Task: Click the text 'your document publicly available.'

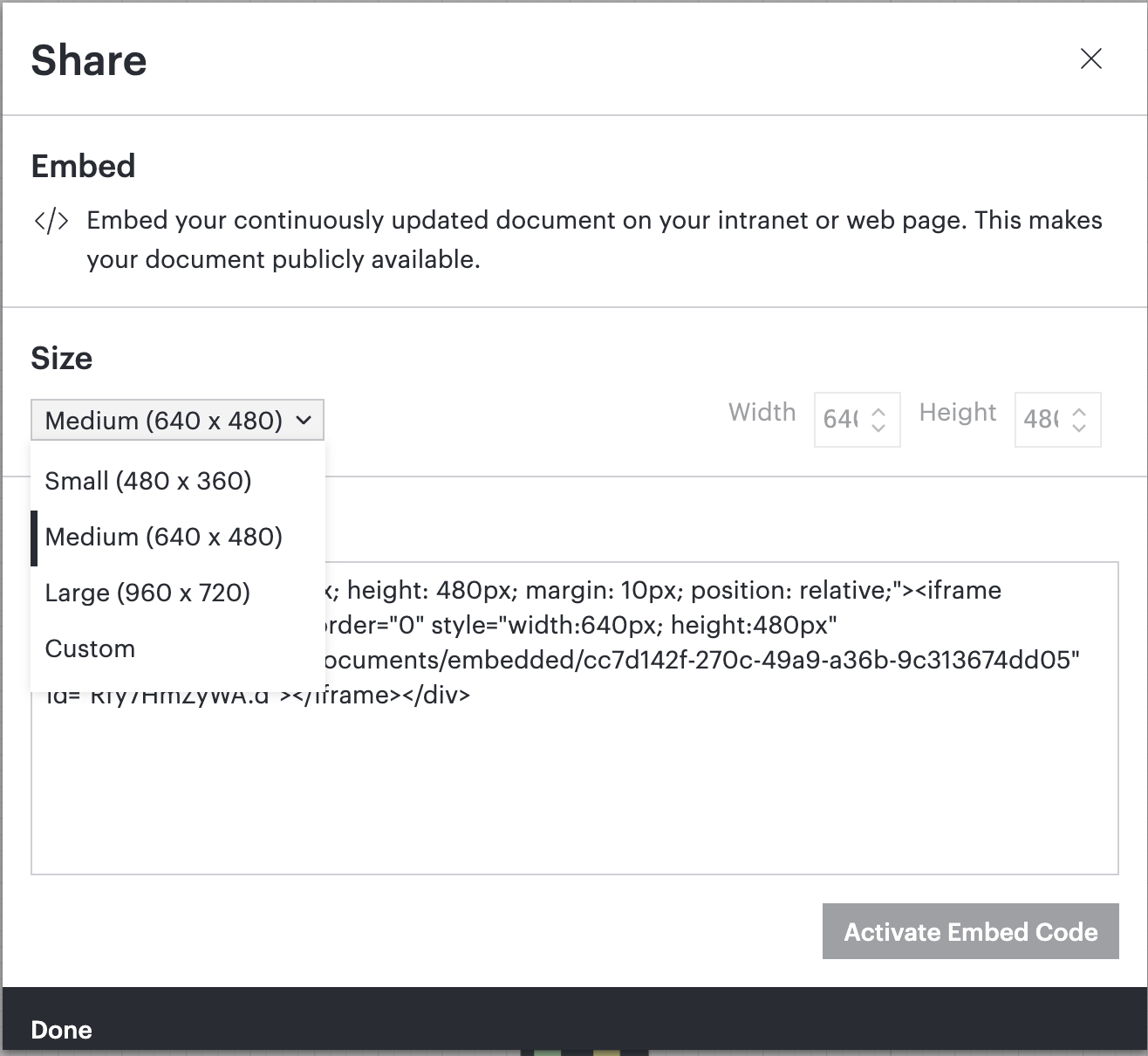Action: coord(284,260)
